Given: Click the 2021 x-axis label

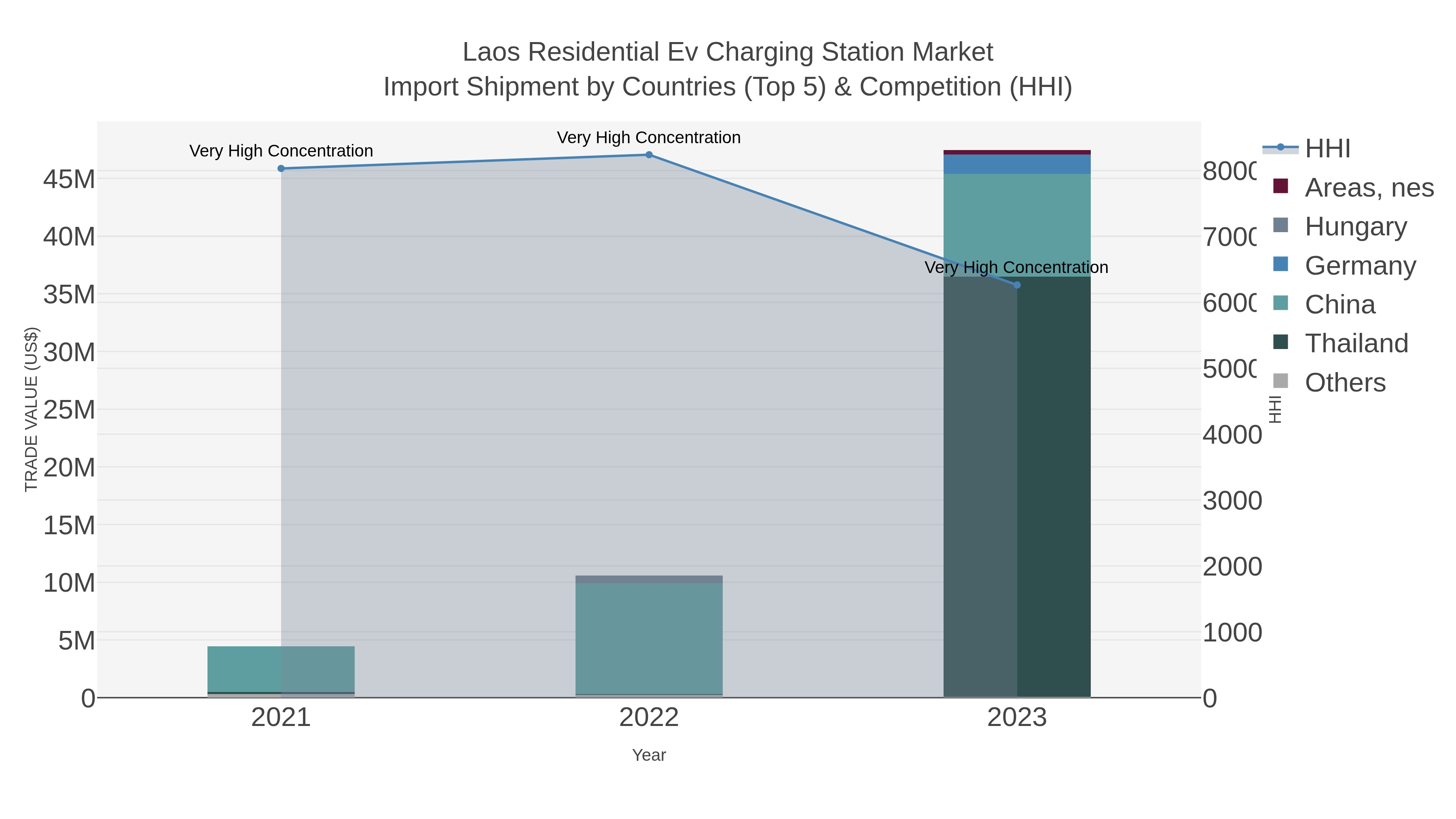Looking at the screenshot, I should 281,718.
